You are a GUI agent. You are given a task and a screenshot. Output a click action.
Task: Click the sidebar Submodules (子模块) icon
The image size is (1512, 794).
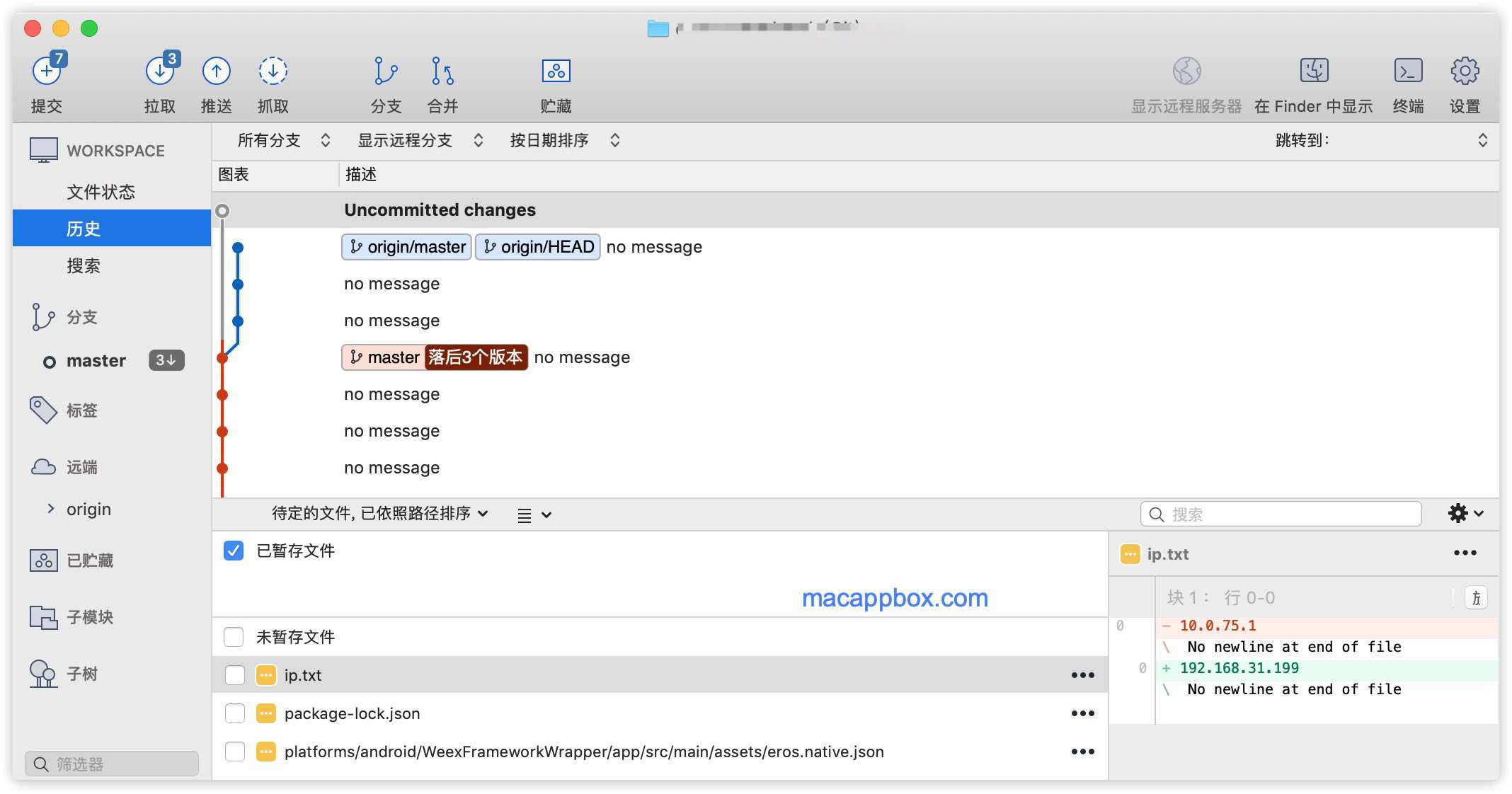(43, 617)
